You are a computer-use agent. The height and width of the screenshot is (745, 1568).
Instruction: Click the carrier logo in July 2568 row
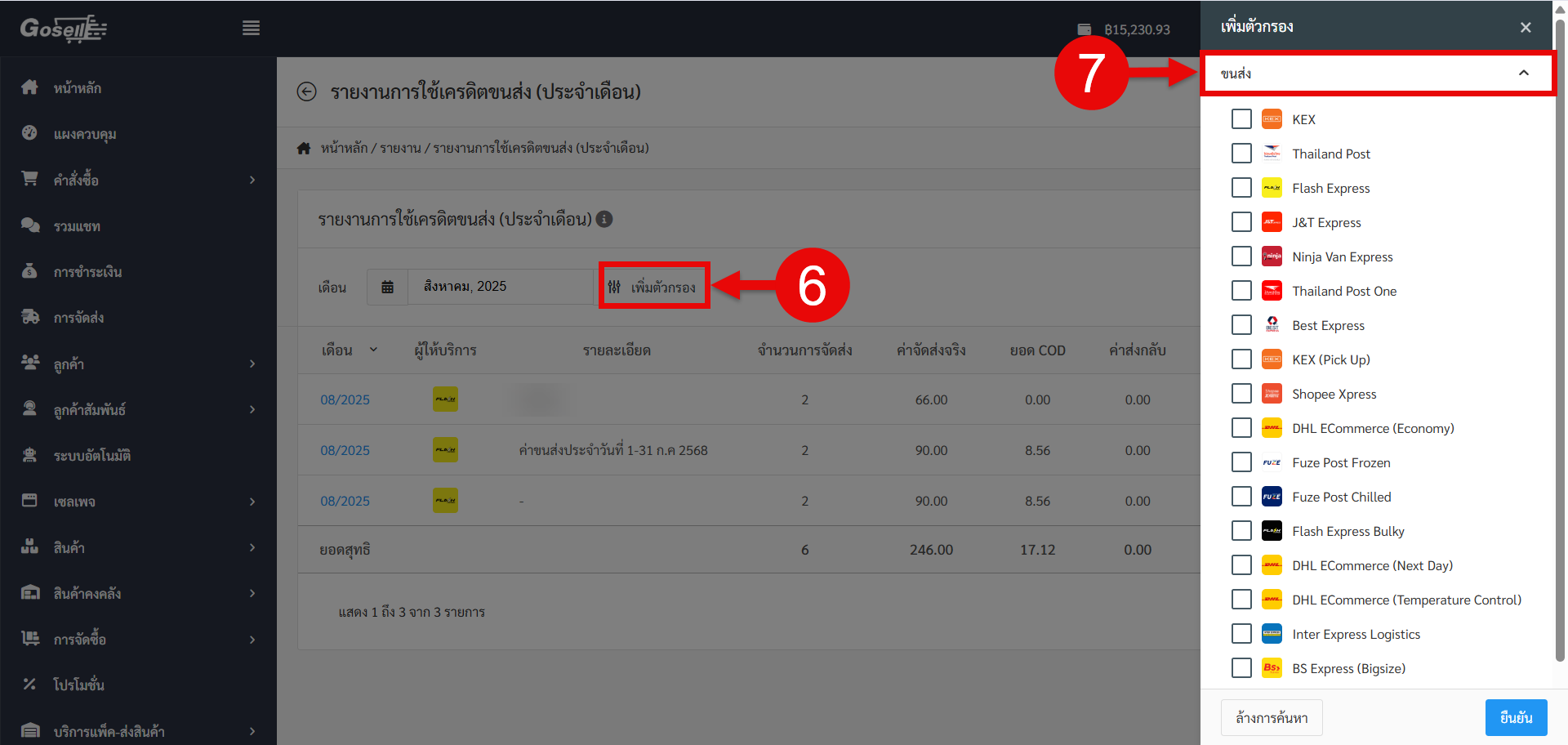click(446, 450)
